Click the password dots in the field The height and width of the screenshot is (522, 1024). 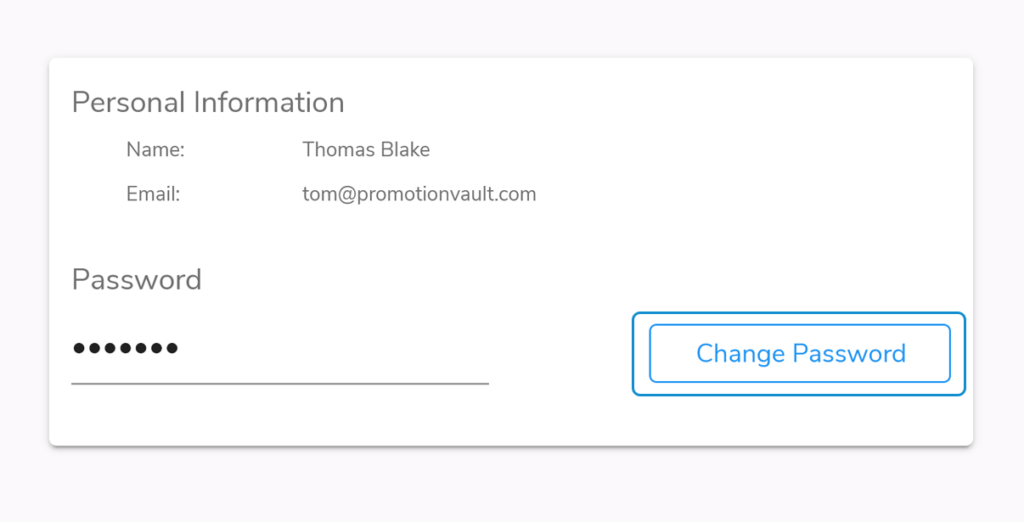[x=125, y=348]
